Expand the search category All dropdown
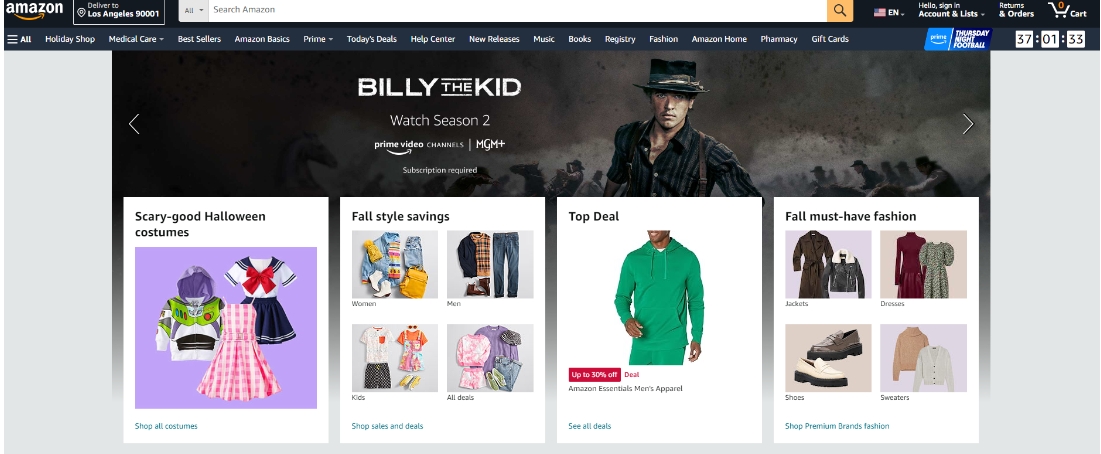 193,11
